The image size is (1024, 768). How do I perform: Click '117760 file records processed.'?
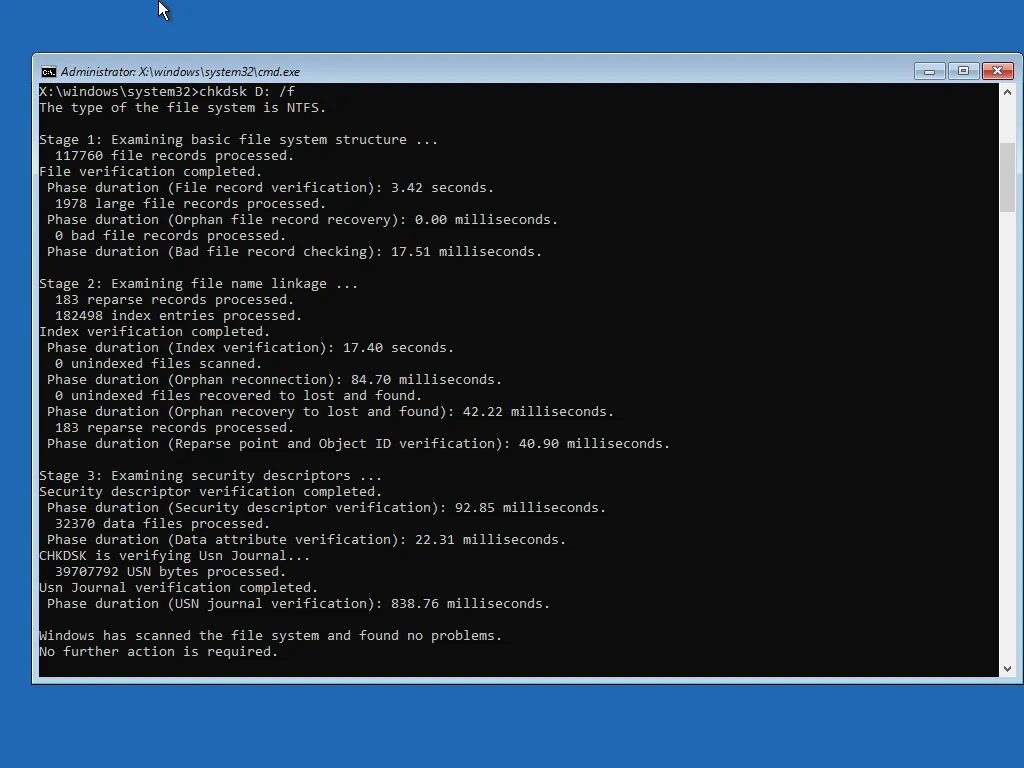pos(174,155)
